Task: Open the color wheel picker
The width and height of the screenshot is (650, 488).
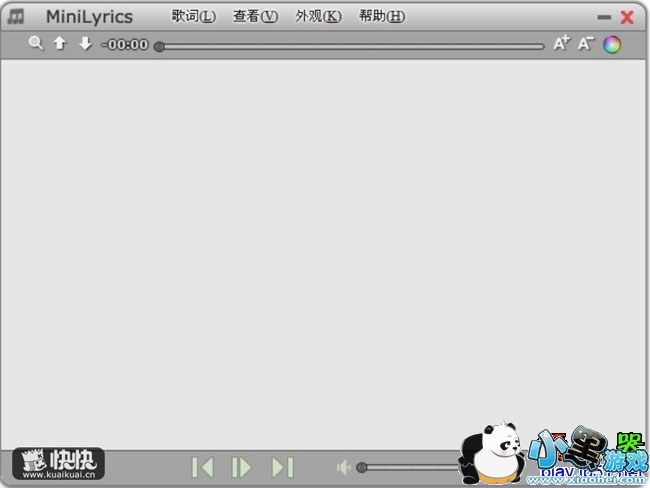Action: click(612, 44)
